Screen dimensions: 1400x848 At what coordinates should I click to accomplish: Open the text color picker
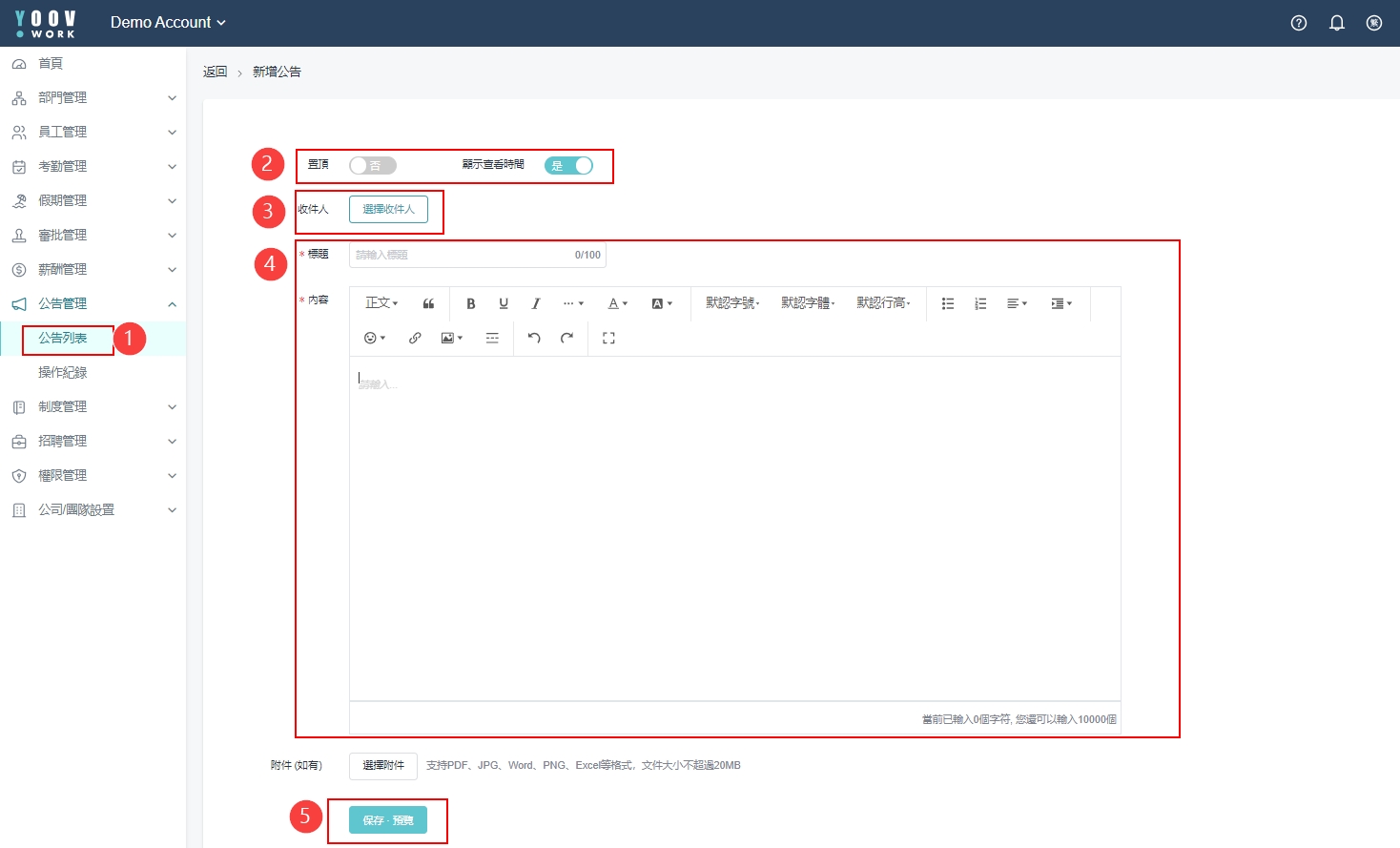[x=617, y=303]
